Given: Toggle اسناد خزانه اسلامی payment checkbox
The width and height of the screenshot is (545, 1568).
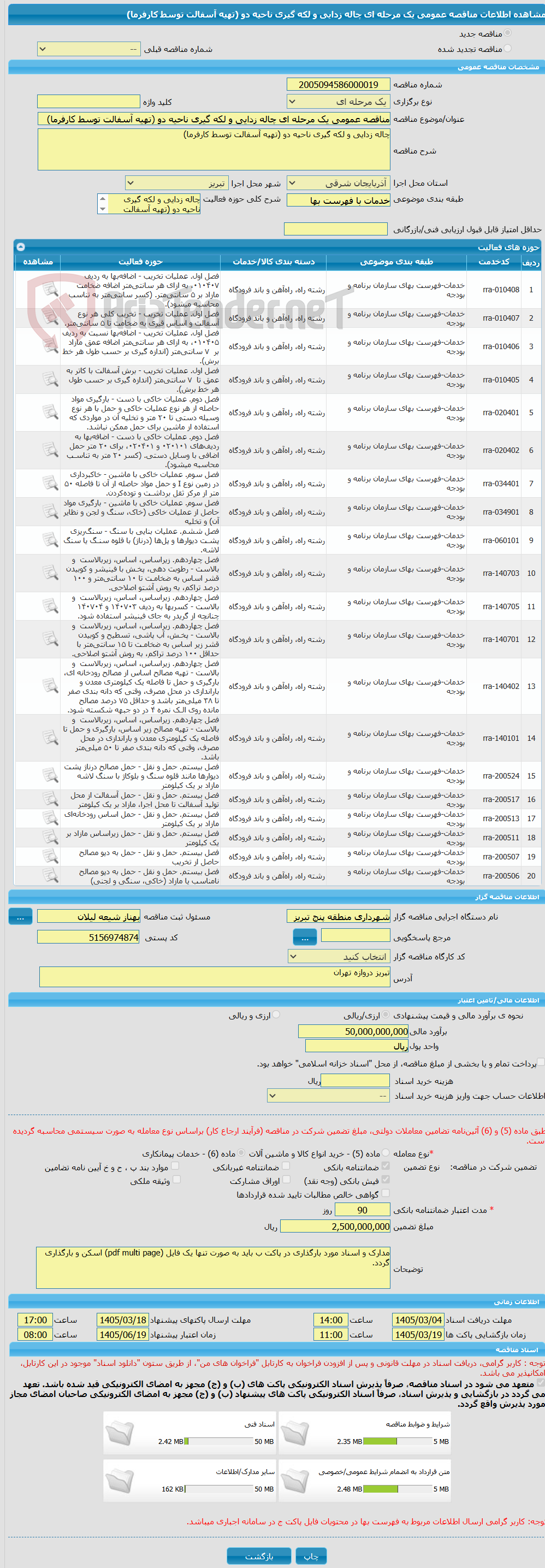Looking at the screenshot, I should 541,1062.
